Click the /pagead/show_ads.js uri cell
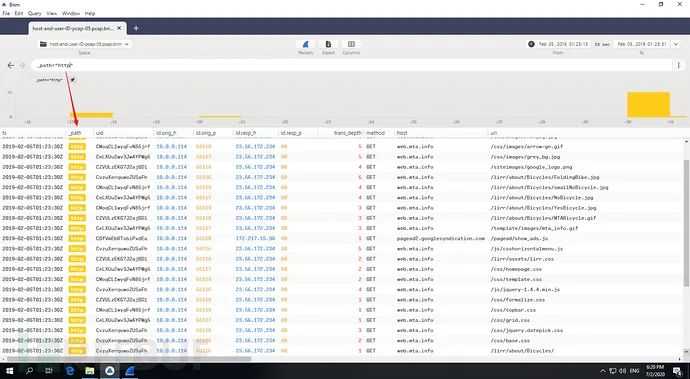Image resolution: width=690 pixels, height=379 pixels. point(519,239)
